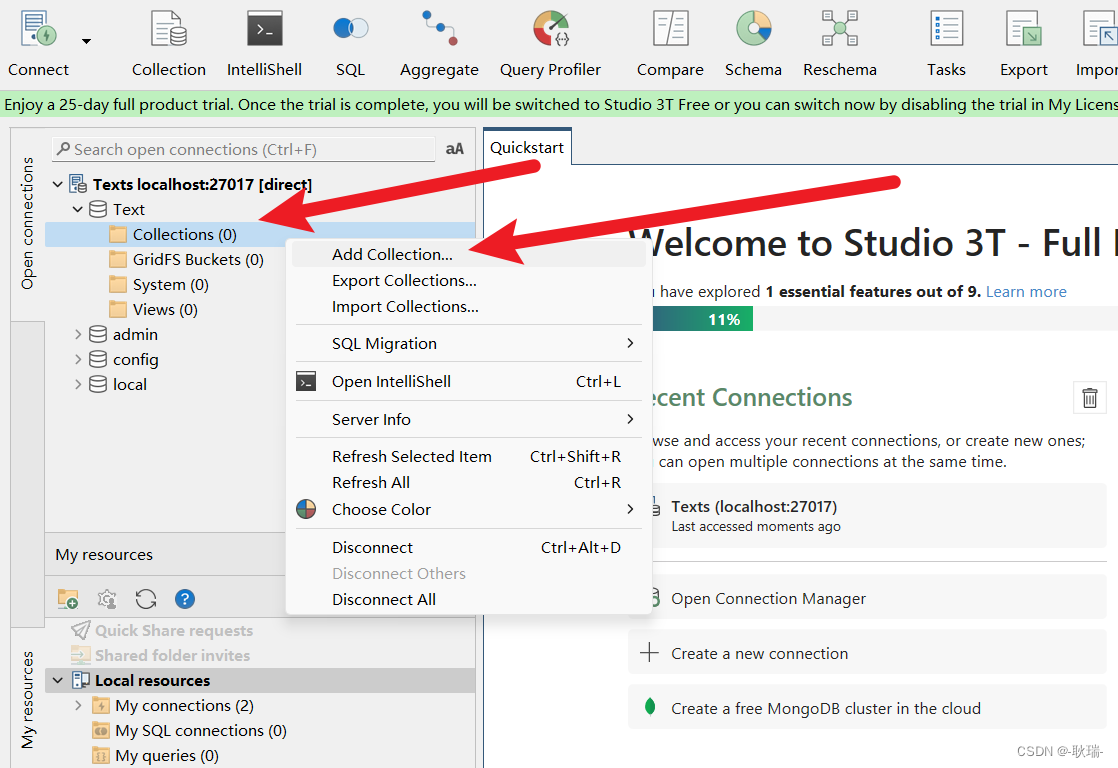The width and height of the screenshot is (1118, 768).
Task: Open My SQL connections (0) folder
Action: click(190, 731)
